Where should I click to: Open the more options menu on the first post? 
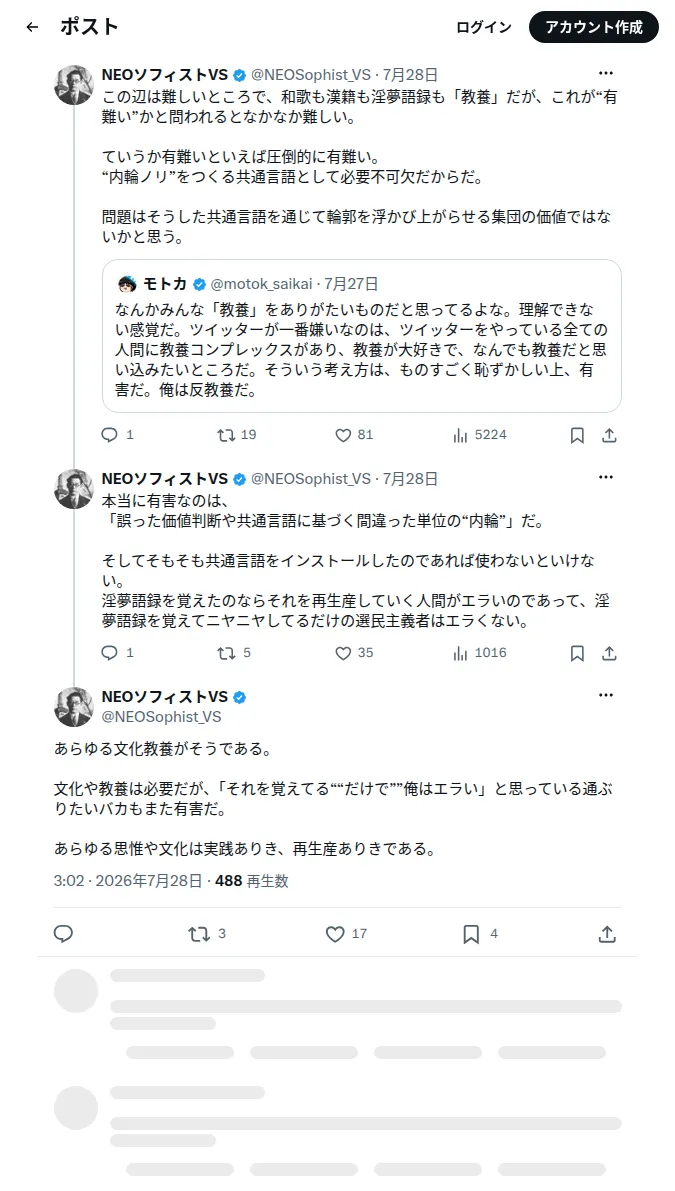point(605,74)
